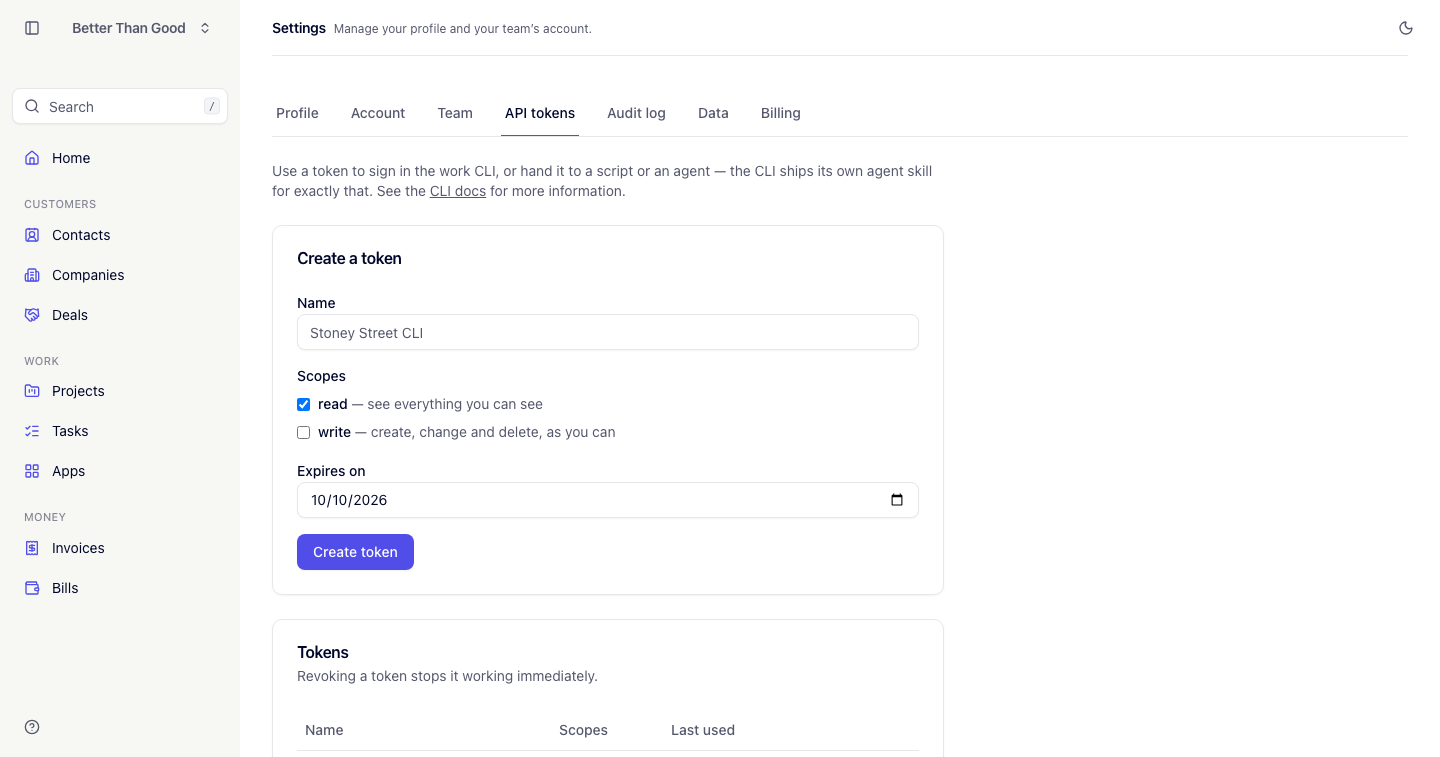Click the Name column header in Tokens
Image resolution: width=1440 pixels, height=757 pixels.
(x=324, y=730)
